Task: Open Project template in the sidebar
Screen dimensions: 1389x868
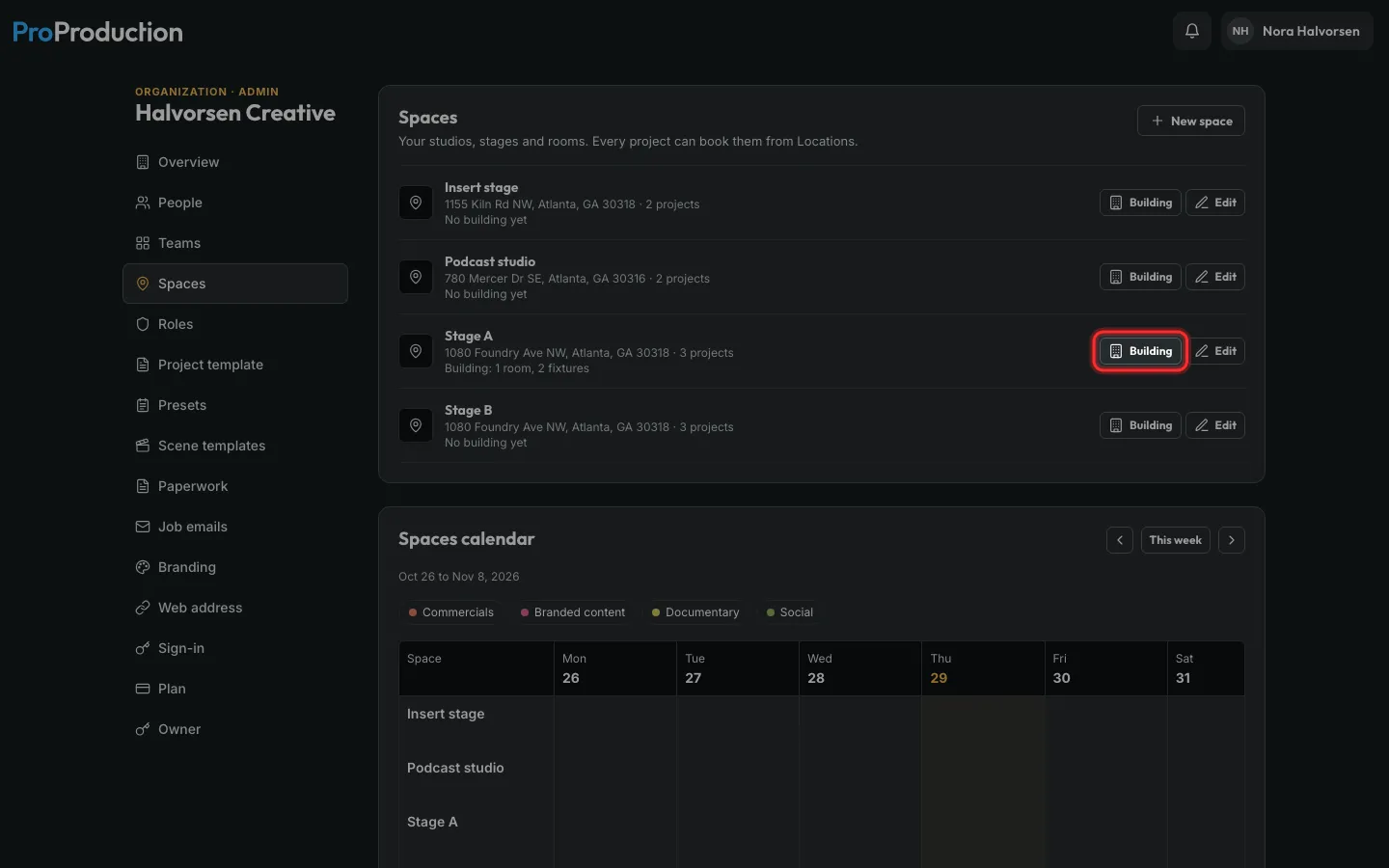Action: tap(235, 365)
